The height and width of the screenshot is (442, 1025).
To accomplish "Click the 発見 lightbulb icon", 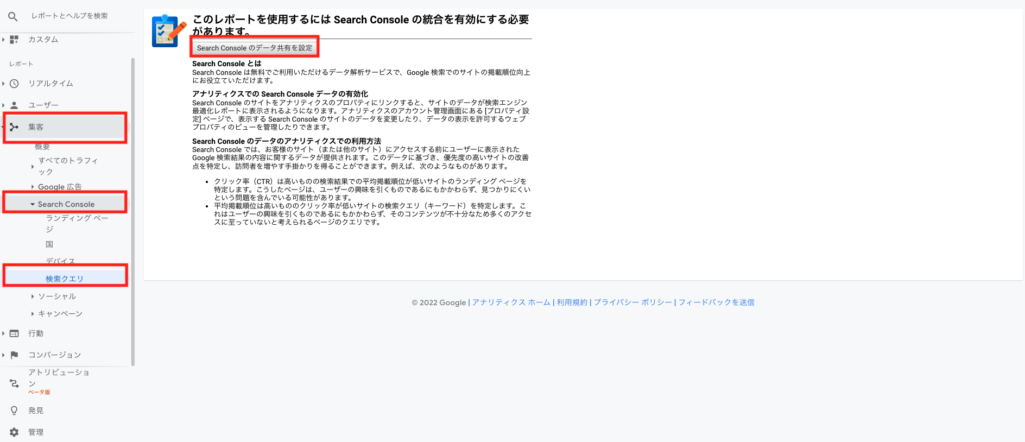I will [x=14, y=411].
